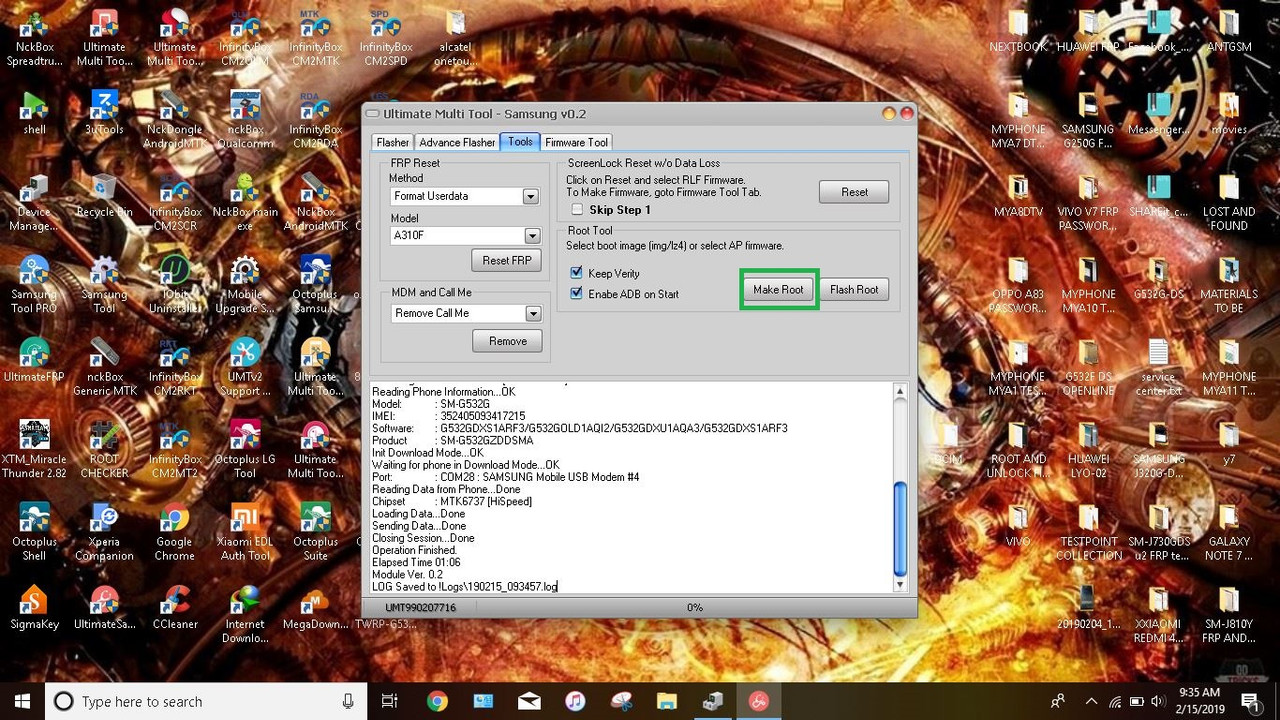Viewport: 1280px width, 720px height.
Task: Open the GALAXY NOTE 7 folder
Action: coord(1229,532)
